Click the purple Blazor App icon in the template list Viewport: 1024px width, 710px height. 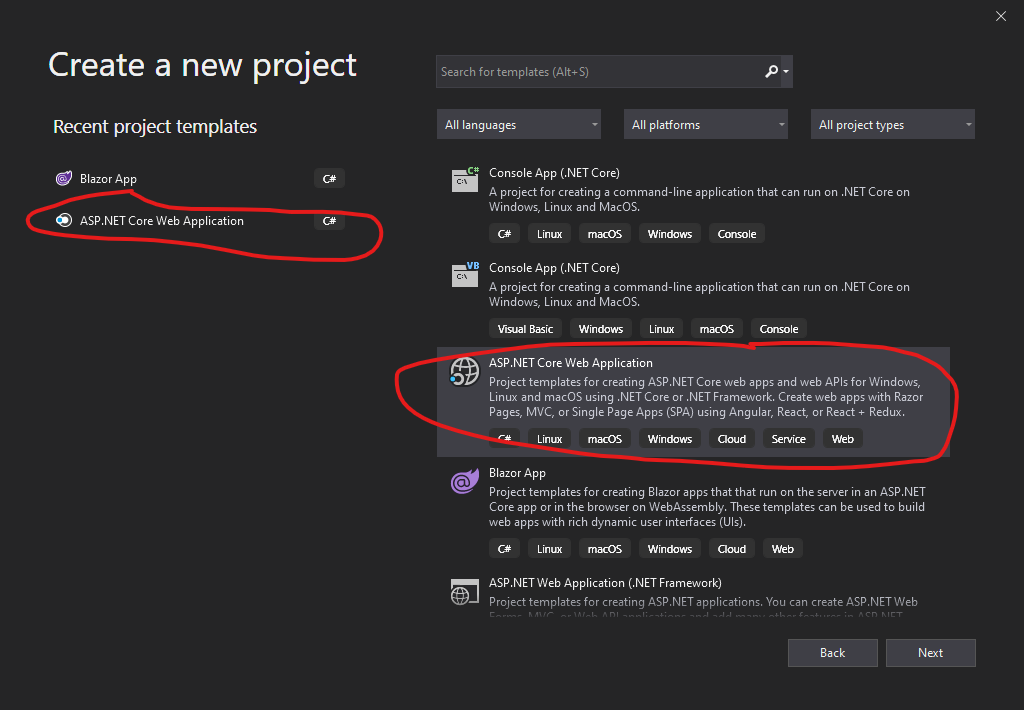coord(464,482)
